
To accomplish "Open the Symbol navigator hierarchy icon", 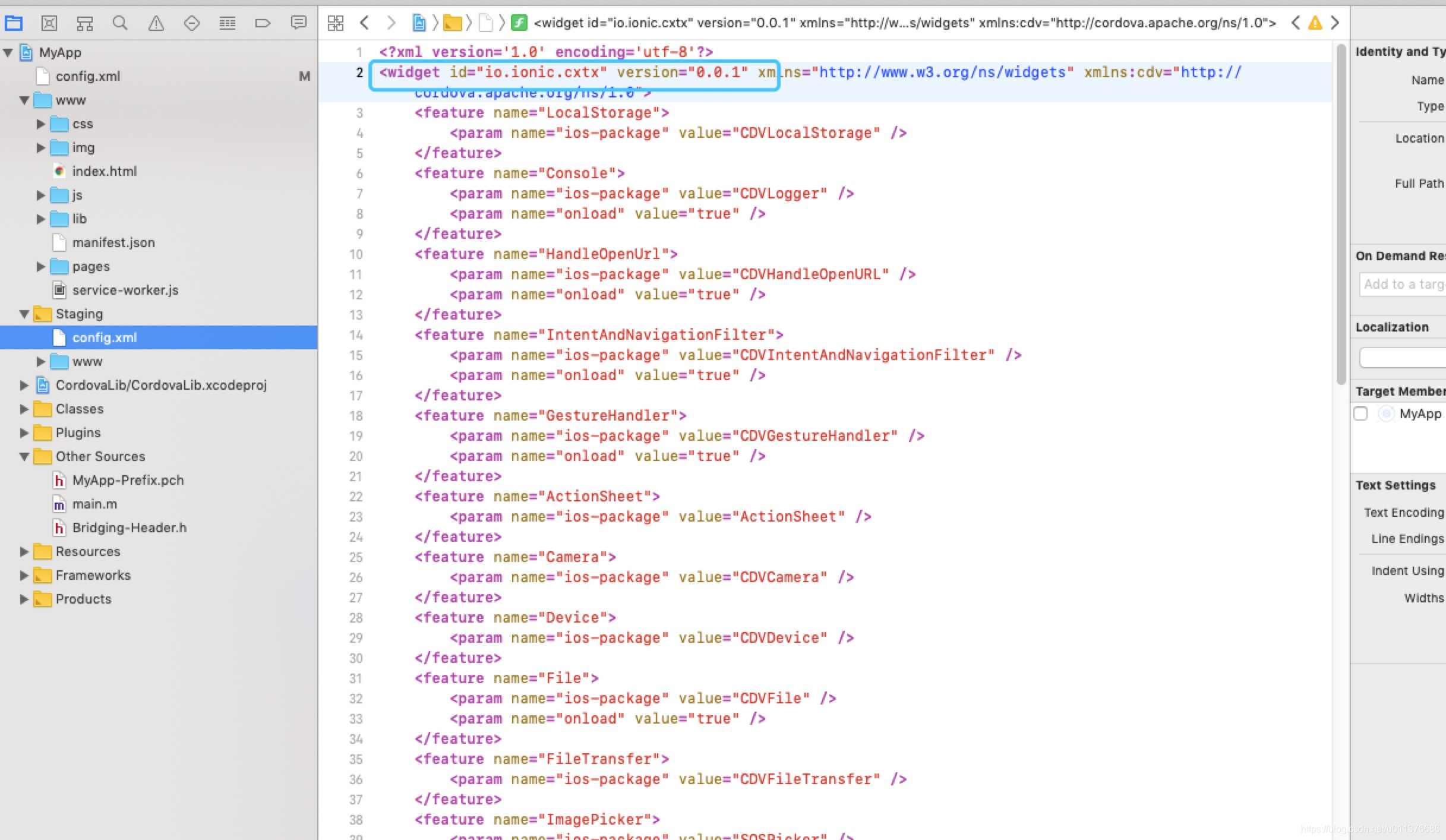I will pyautogui.click(x=84, y=23).
